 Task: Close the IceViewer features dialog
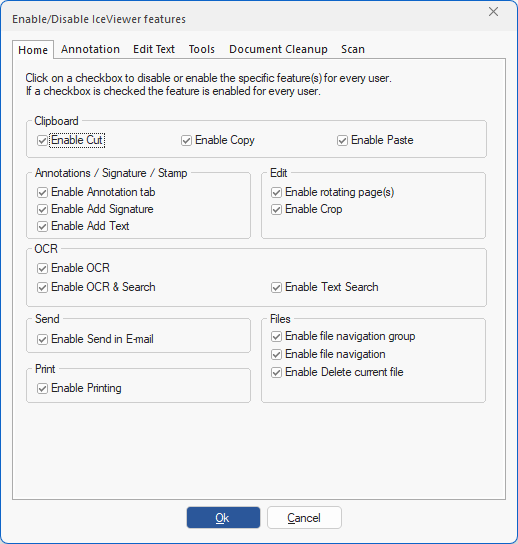coord(493,12)
